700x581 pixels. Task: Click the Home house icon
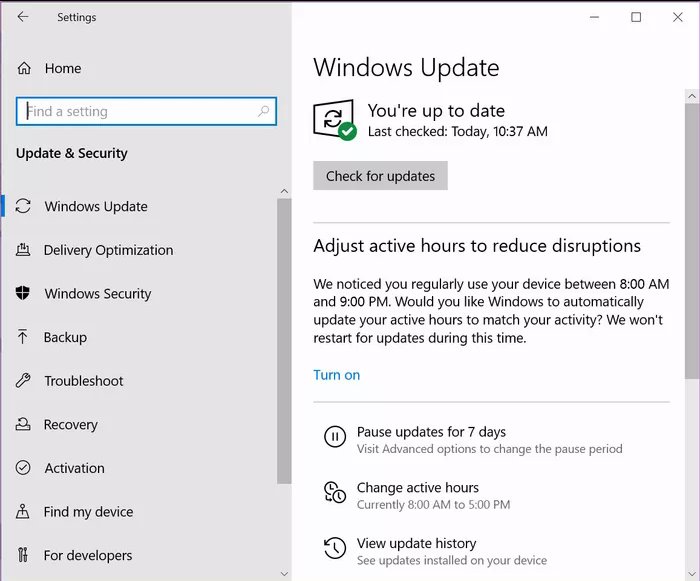24,68
